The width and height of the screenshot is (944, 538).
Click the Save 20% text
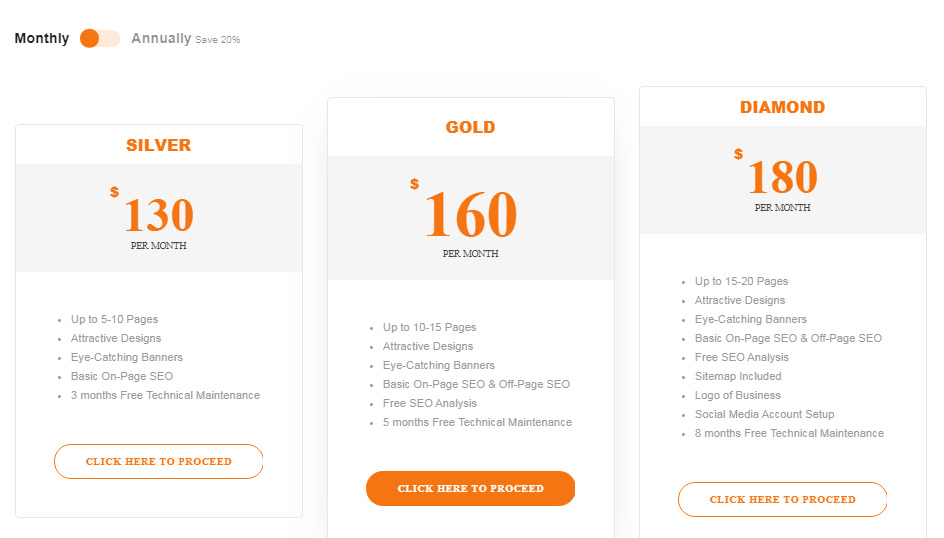click(x=217, y=40)
